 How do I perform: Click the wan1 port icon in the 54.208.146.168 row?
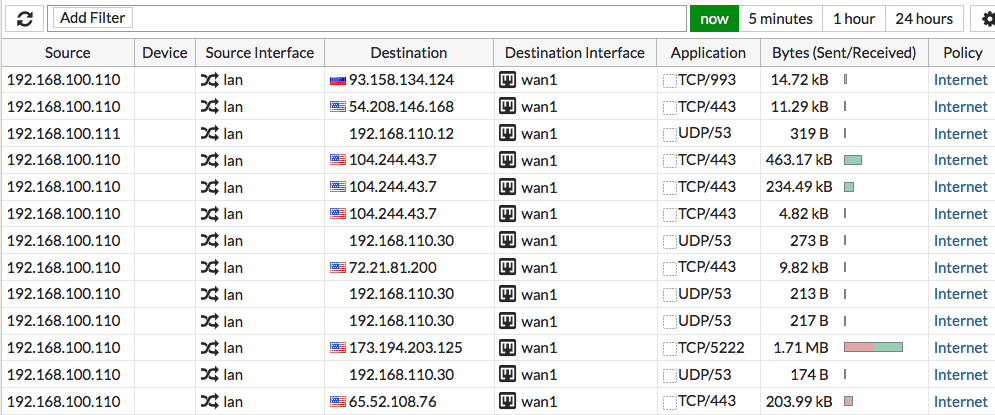click(507, 107)
